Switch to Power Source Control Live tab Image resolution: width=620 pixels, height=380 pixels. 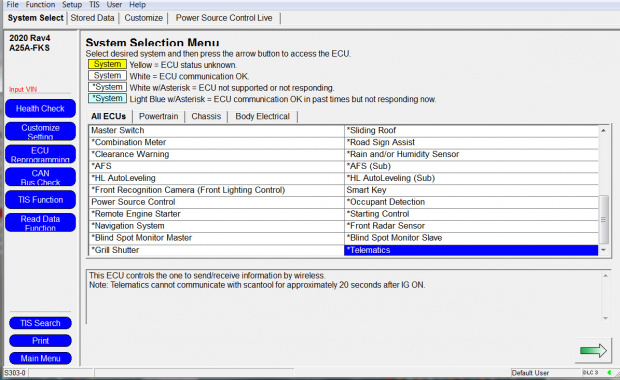(x=224, y=18)
